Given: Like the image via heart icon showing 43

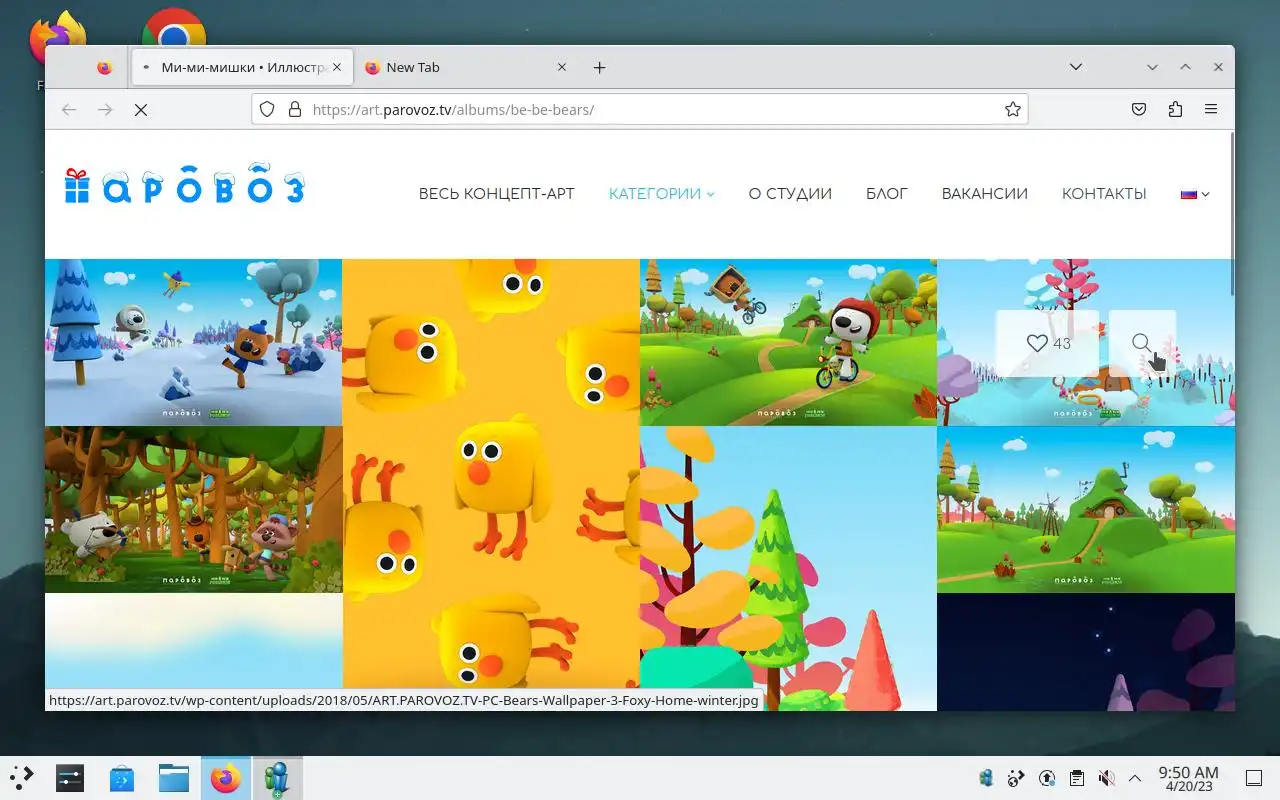Looking at the screenshot, I should click(x=1048, y=343).
